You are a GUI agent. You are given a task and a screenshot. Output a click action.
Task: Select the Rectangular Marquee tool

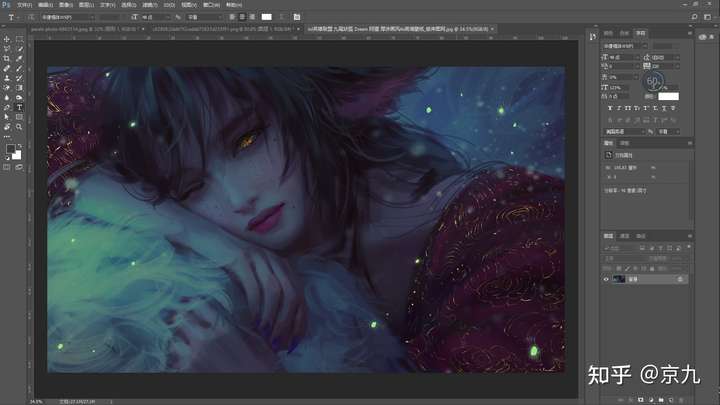point(19,39)
